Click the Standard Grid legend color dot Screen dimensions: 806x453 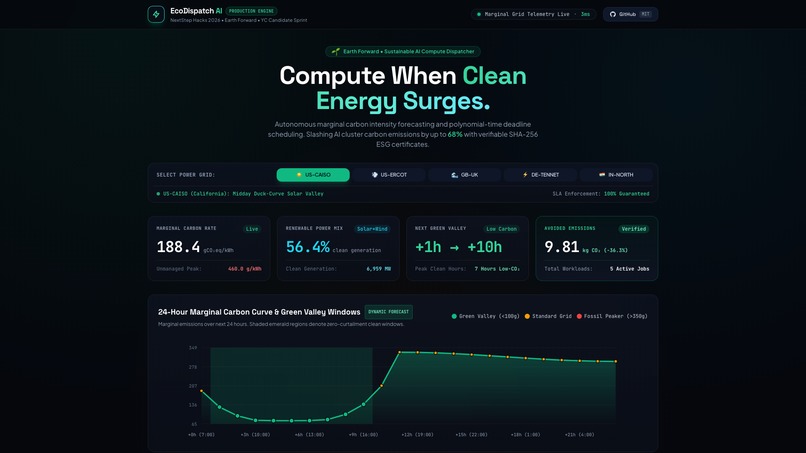pyautogui.click(x=527, y=316)
